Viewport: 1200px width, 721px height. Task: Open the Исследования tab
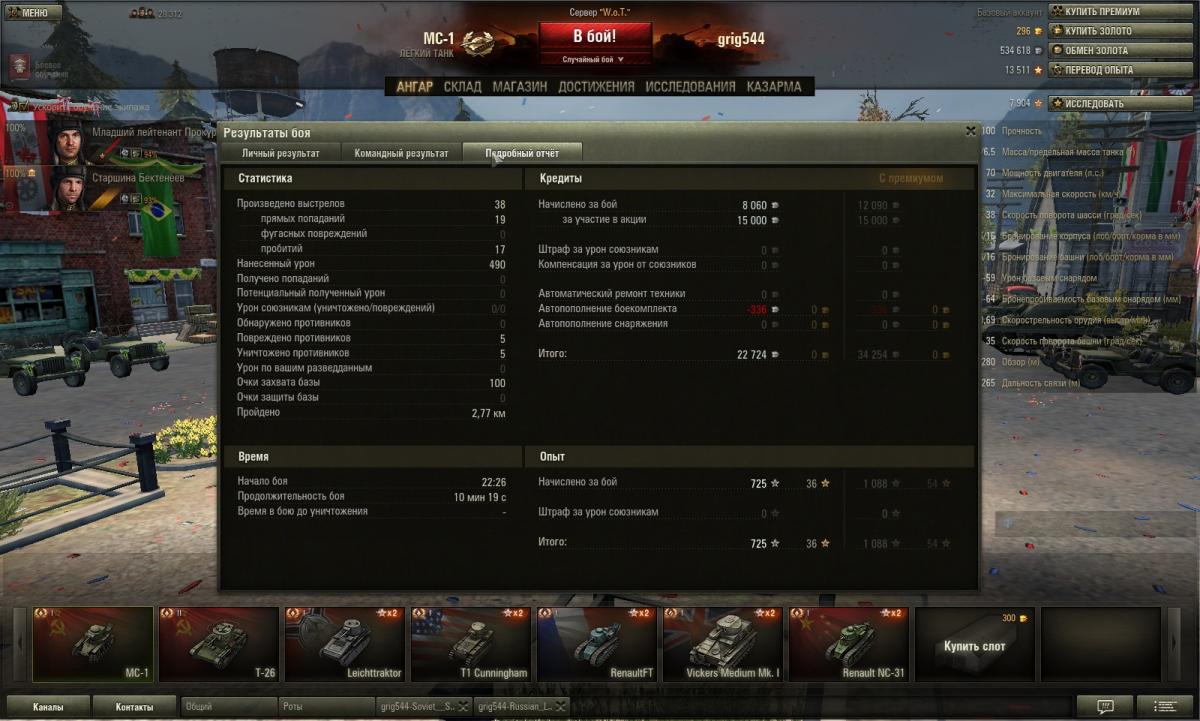point(690,87)
